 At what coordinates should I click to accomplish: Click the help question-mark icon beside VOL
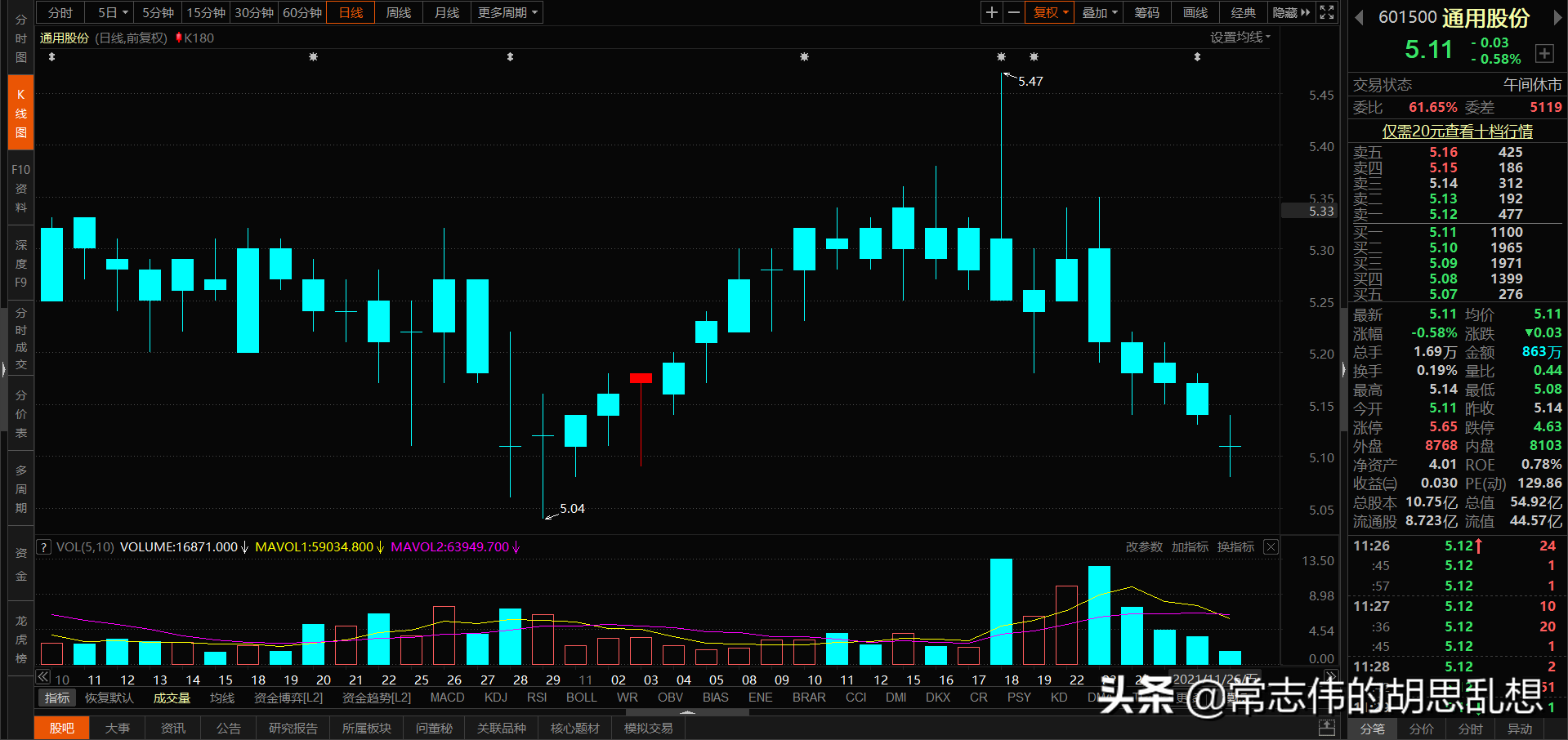point(42,546)
